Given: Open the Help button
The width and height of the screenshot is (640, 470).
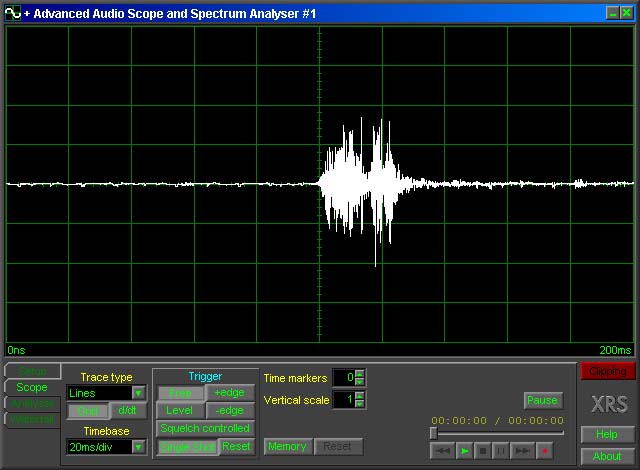Looking at the screenshot, I should (x=607, y=434).
